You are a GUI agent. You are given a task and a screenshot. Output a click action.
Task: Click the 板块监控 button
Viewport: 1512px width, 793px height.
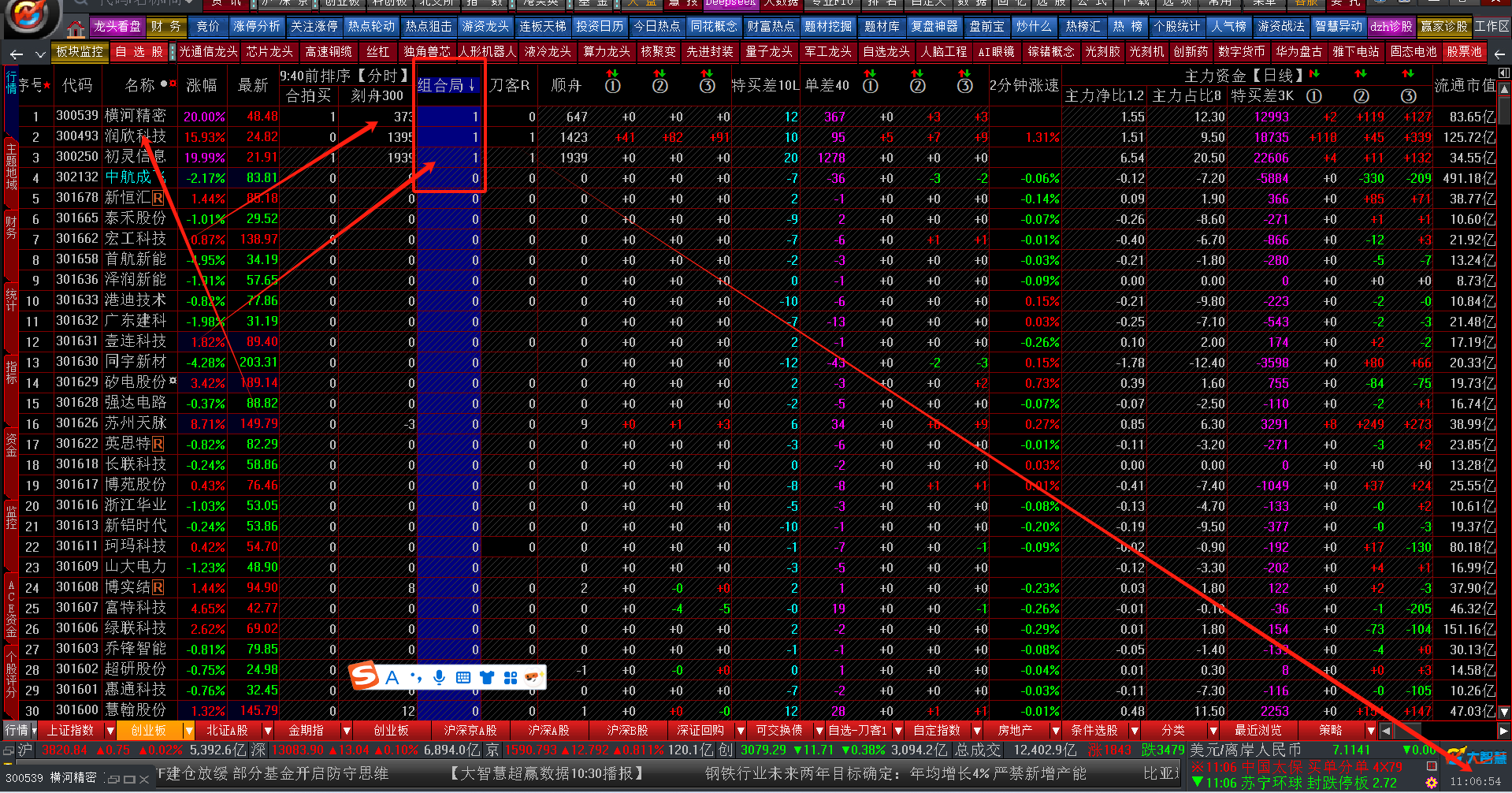80,51
